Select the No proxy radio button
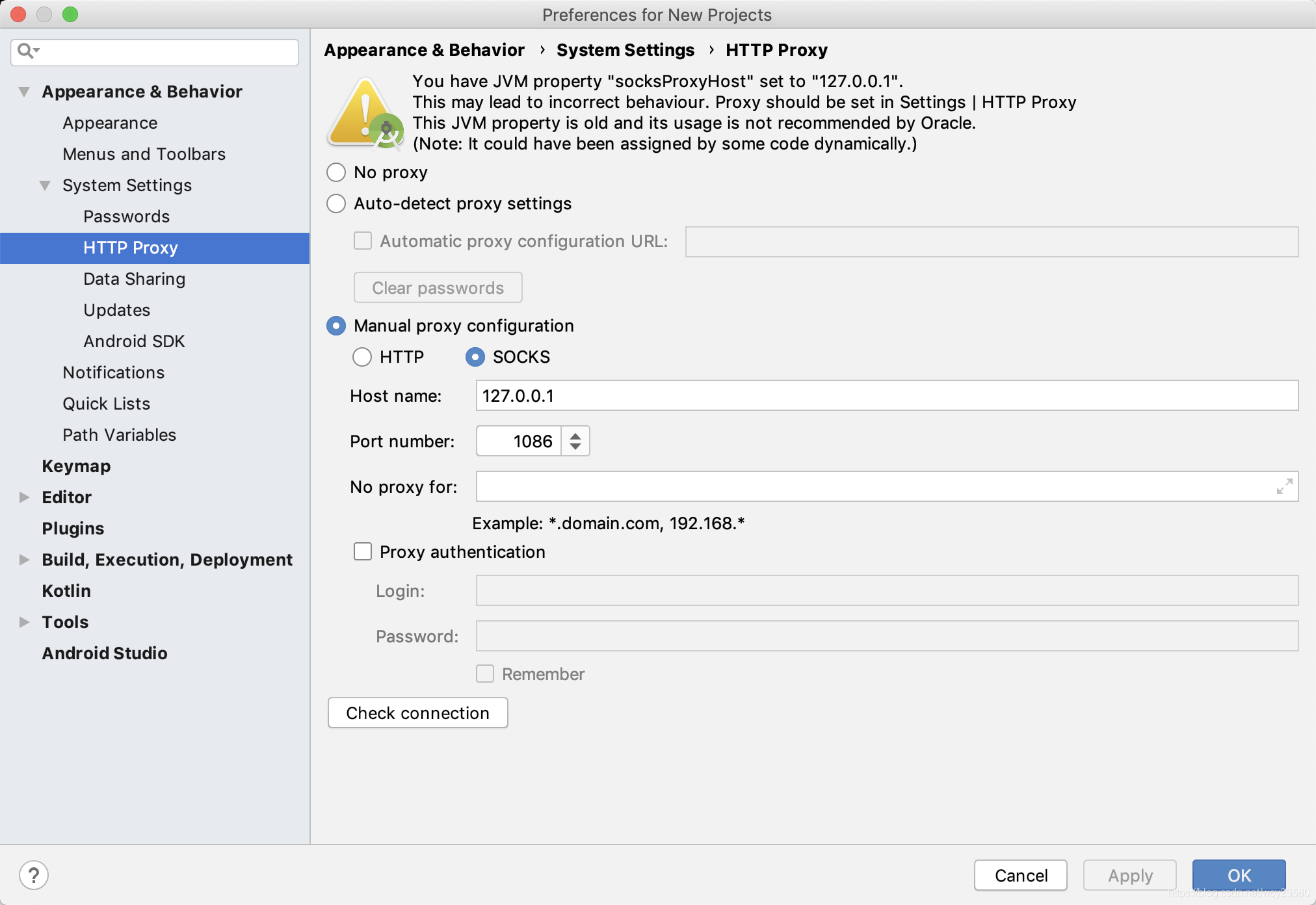1316x905 pixels. point(336,172)
